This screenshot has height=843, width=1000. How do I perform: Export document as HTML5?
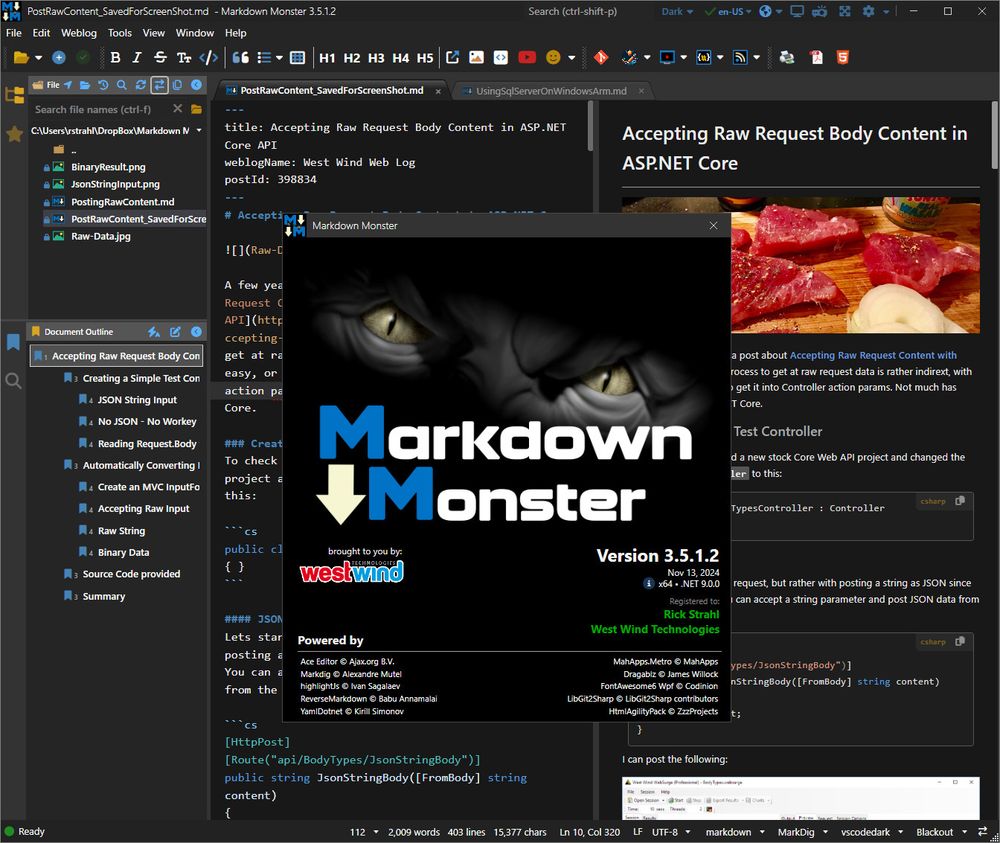(x=842, y=57)
